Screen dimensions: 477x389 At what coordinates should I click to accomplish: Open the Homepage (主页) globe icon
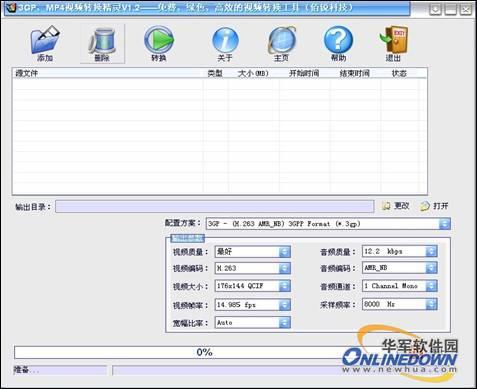point(282,40)
